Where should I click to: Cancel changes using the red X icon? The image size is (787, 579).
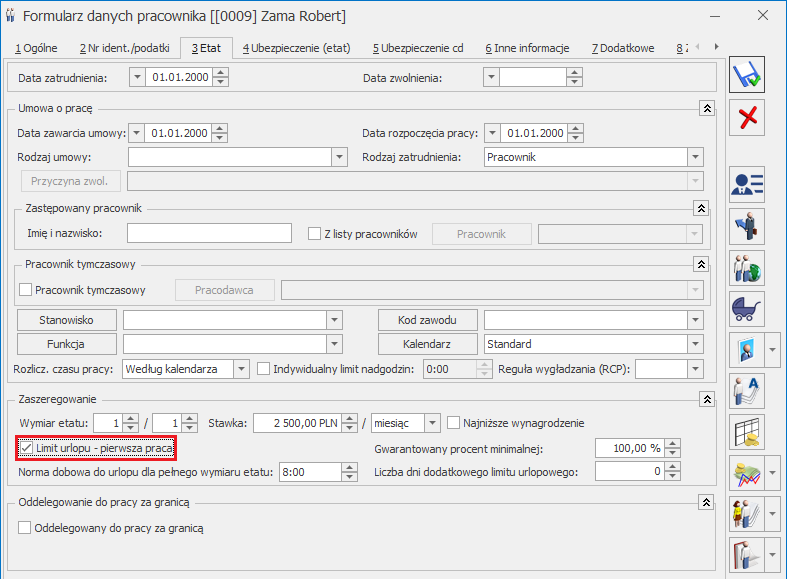pyautogui.click(x=747, y=118)
